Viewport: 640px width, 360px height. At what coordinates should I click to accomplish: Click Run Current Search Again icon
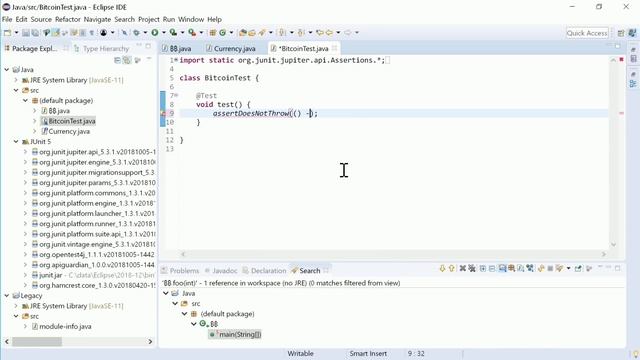pos(541,268)
